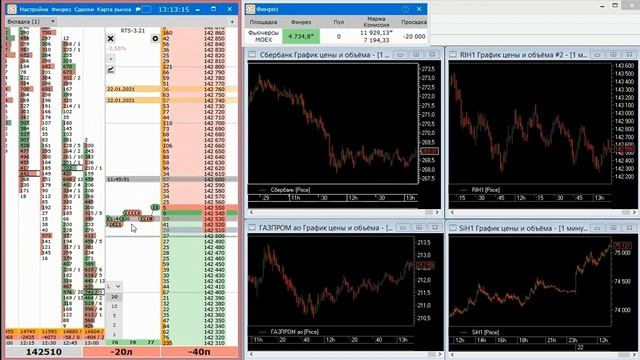
Task: Maximize the Сбербанк chart window
Action: (416, 55)
